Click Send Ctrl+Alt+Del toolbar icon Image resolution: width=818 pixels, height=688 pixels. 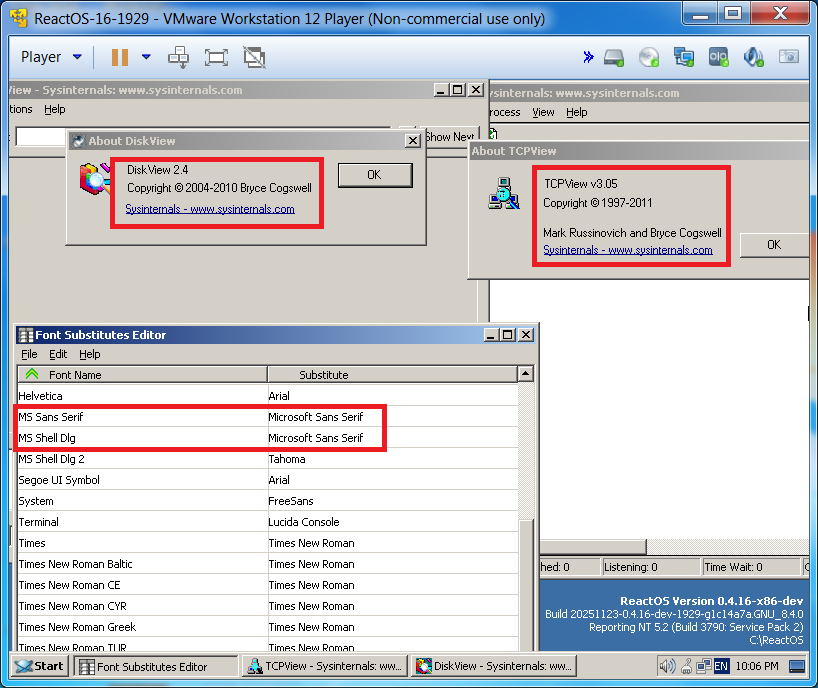coord(178,57)
